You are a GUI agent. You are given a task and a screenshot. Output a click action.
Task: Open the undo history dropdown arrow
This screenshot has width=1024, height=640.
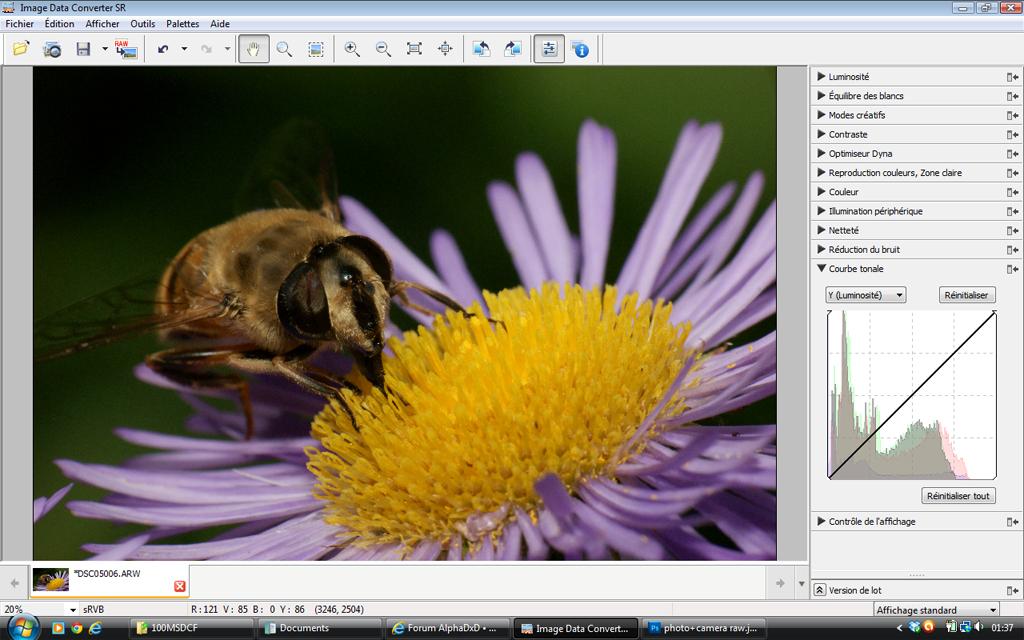[184, 49]
